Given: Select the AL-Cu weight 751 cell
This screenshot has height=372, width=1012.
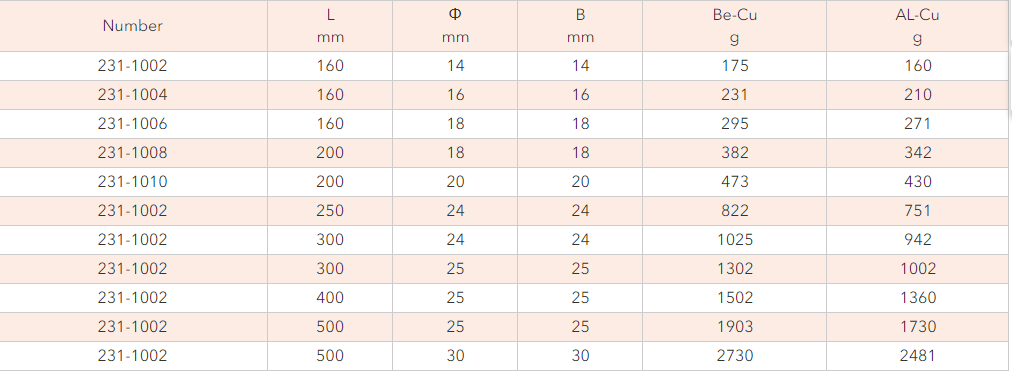Looking at the screenshot, I should point(918,211).
